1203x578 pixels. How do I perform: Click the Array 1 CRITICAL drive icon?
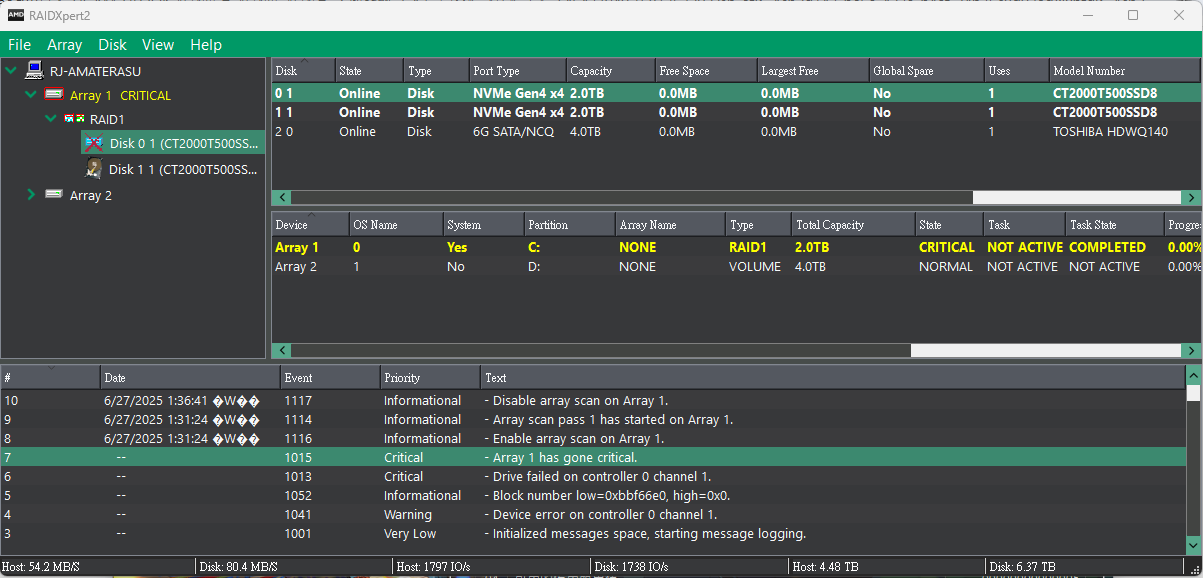click(54, 95)
